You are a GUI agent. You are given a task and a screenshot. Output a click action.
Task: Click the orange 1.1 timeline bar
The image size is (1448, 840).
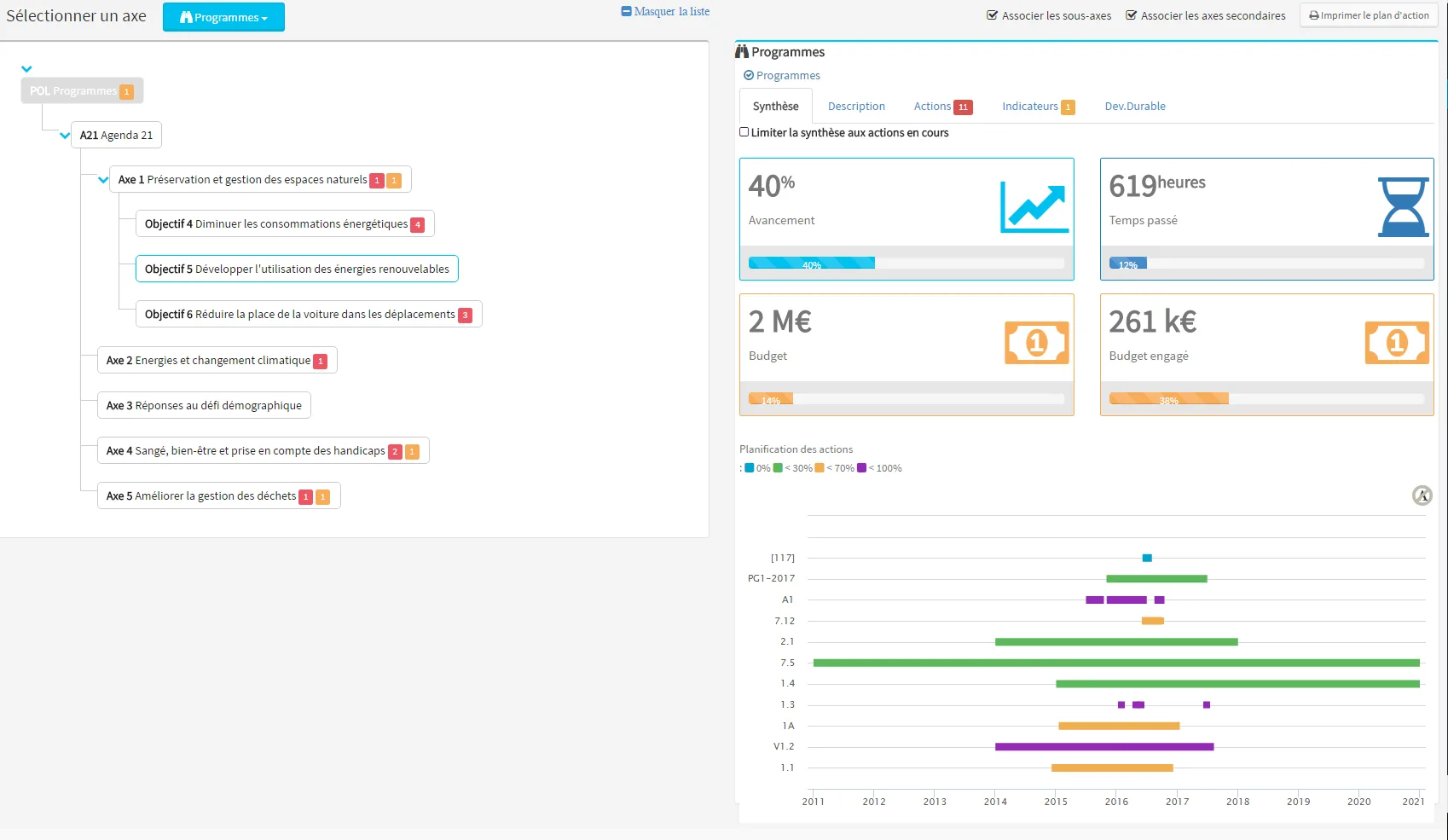1112,768
